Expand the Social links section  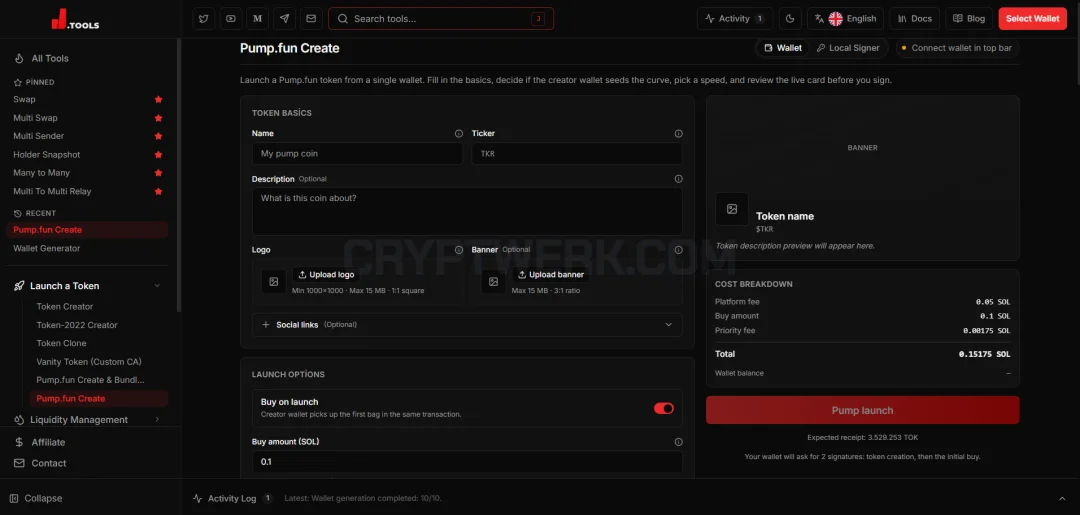(x=467, y=324)
